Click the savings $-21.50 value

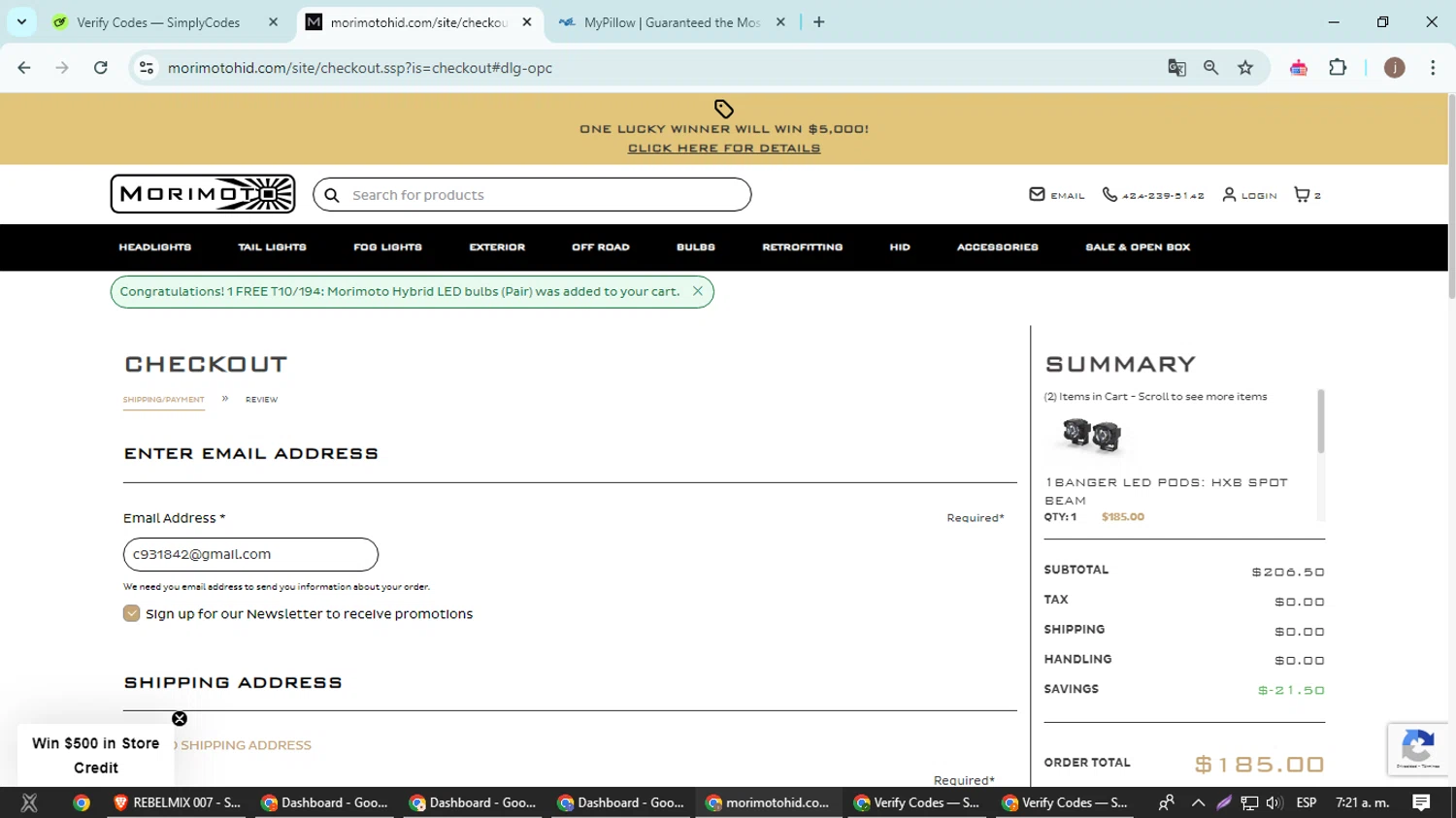point(1291,690)
